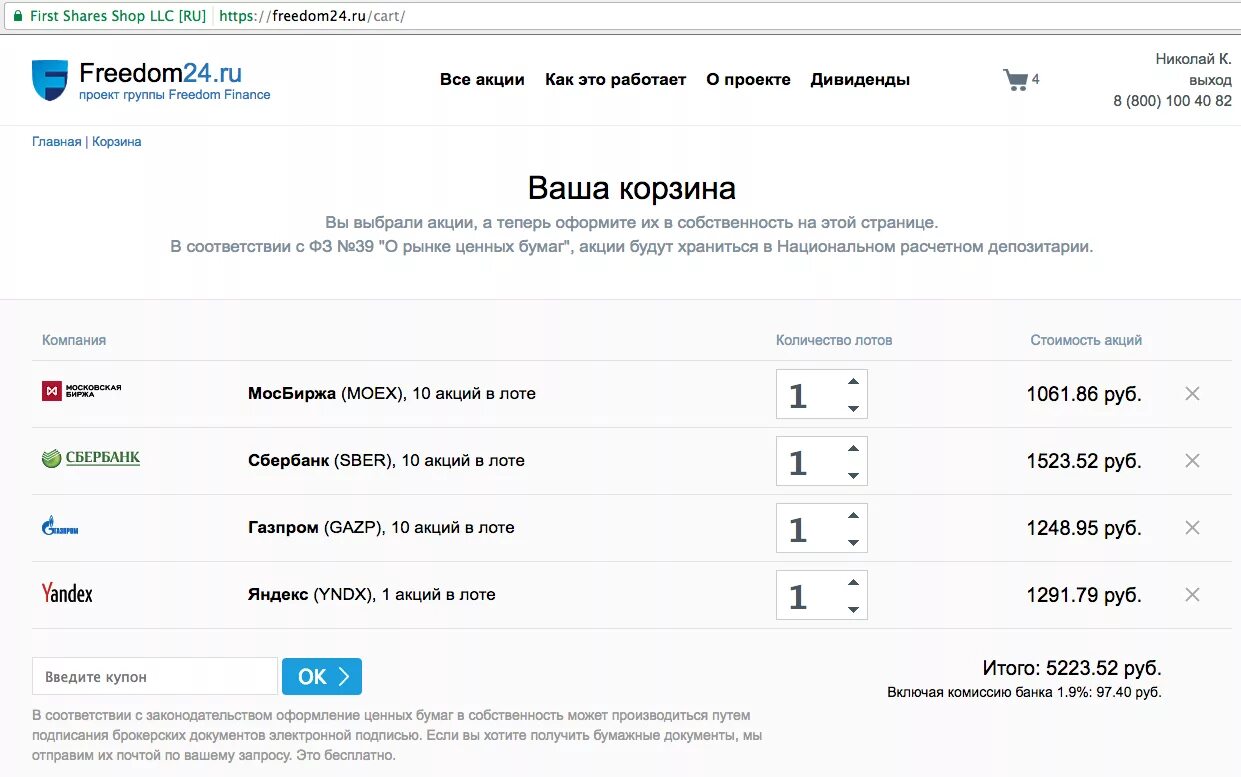
Task: Decrease lot quantity for Яндекс
Action: (x=853, y=609)
